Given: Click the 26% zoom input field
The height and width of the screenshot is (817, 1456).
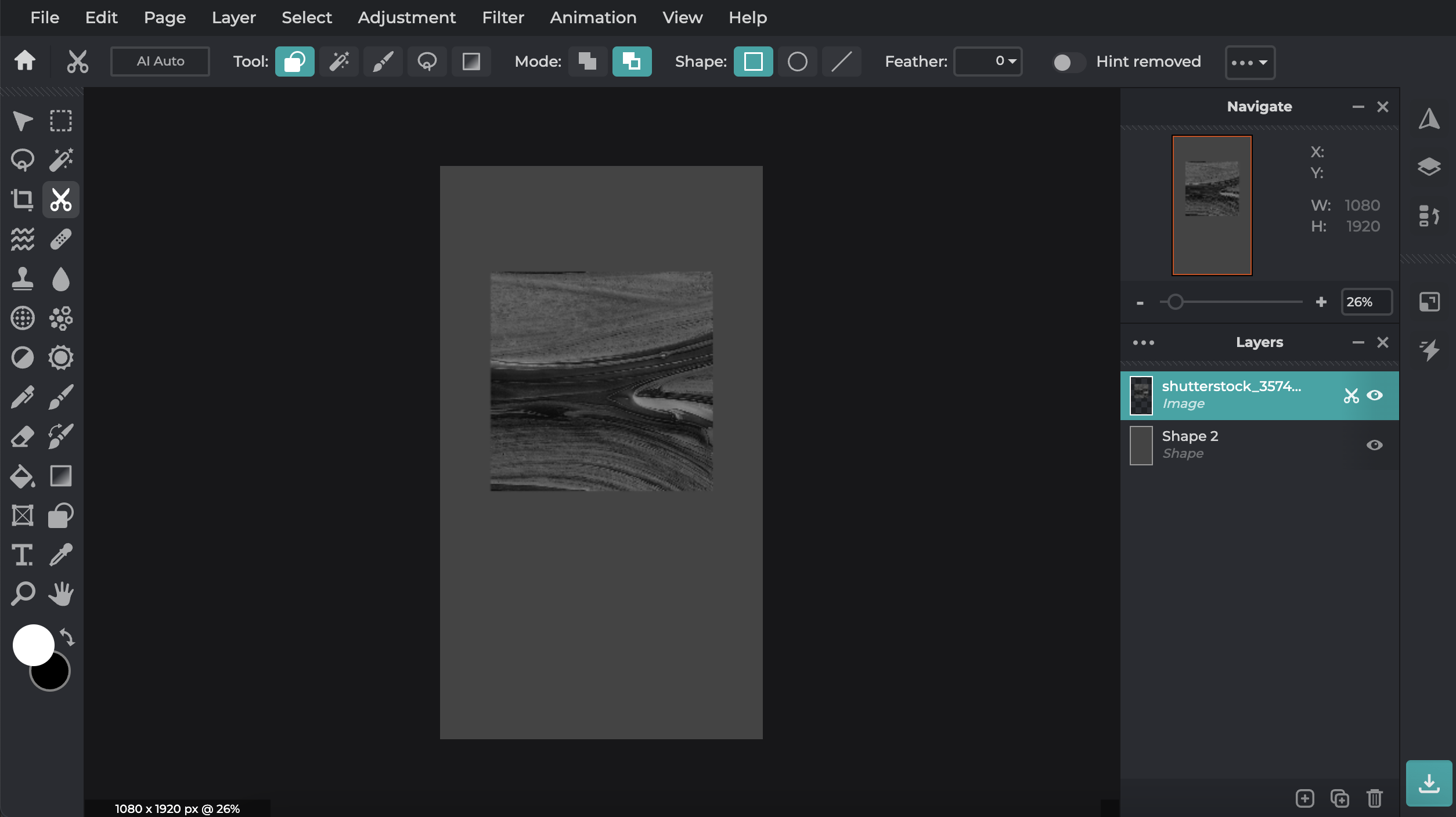Looking at the screenshot, I should (1367, 302).
